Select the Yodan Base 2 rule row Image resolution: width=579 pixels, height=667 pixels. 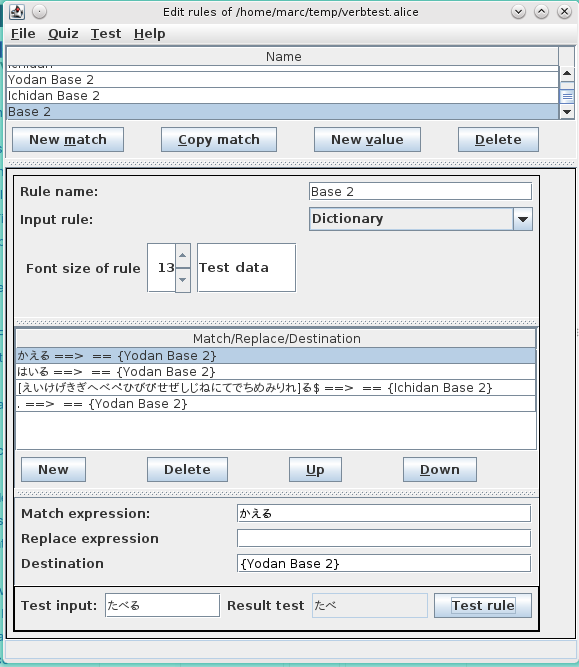283,80
